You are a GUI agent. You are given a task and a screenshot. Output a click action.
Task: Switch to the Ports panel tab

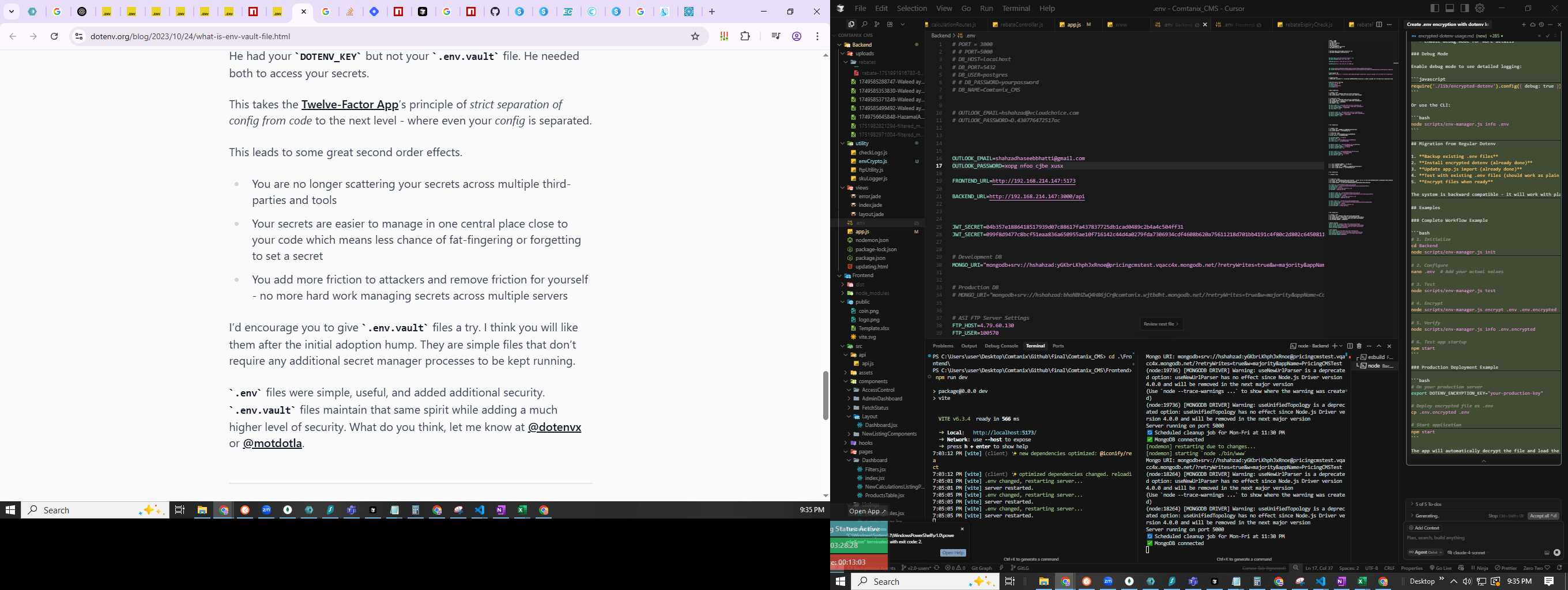point(1058,346)
